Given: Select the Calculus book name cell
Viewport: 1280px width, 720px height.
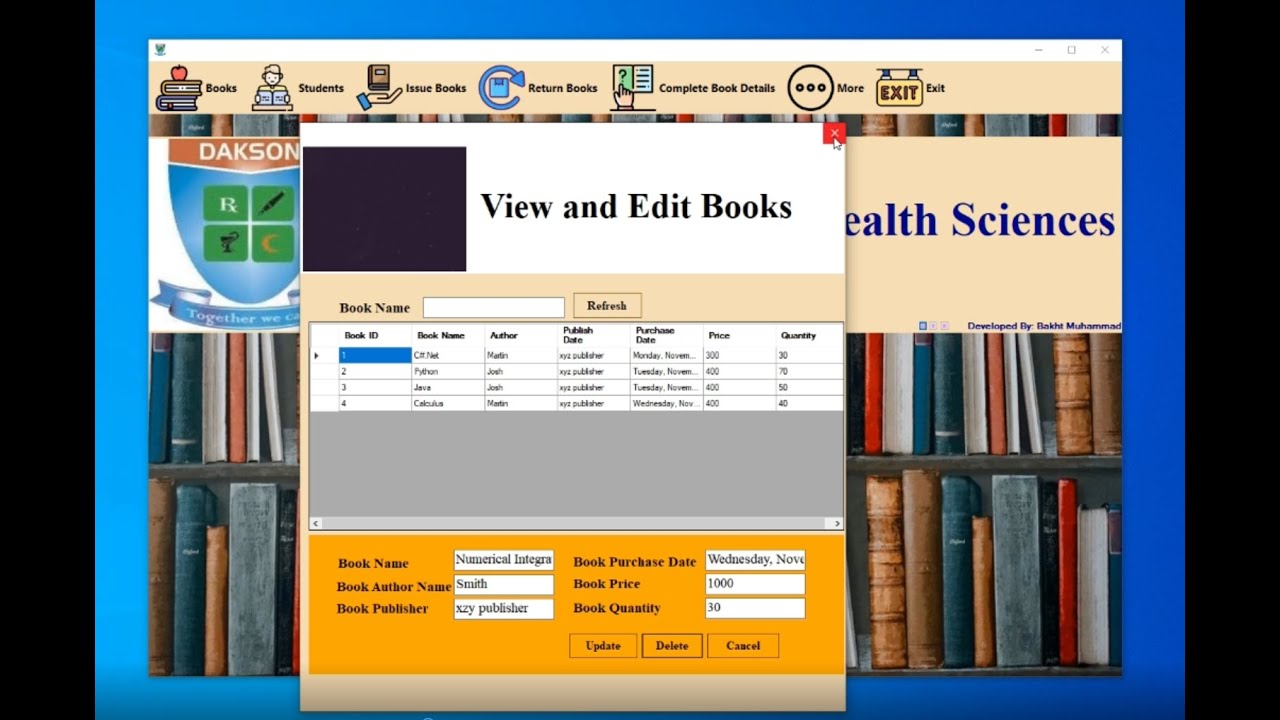Looking at the screenshot, I should 448,403.
